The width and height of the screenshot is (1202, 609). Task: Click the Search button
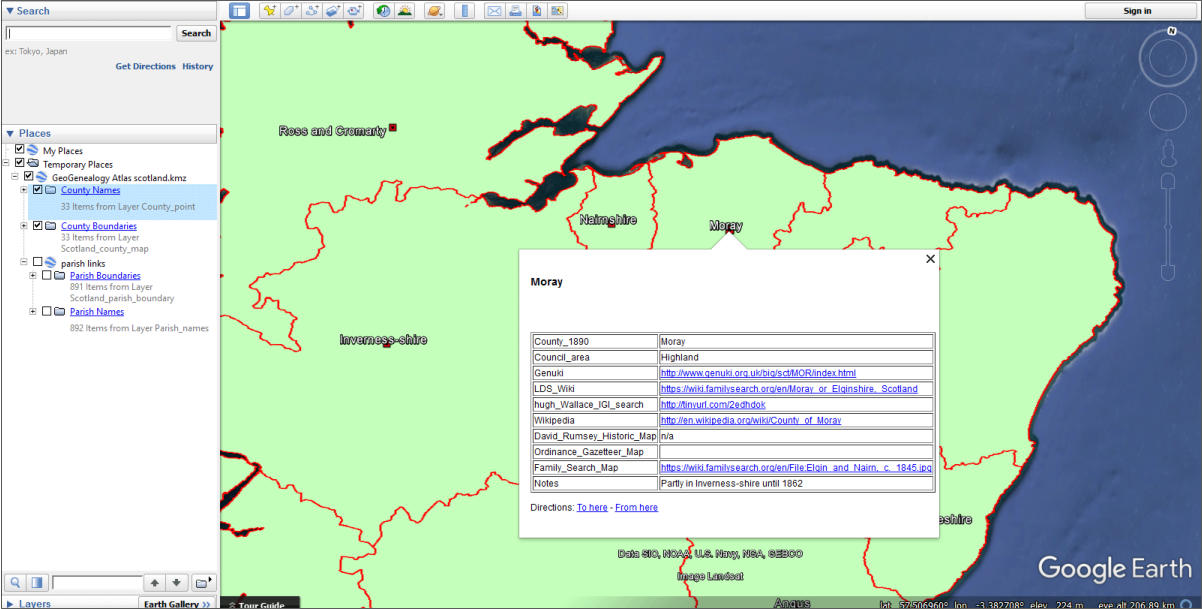pyautogui.click(x=196, y=33)
